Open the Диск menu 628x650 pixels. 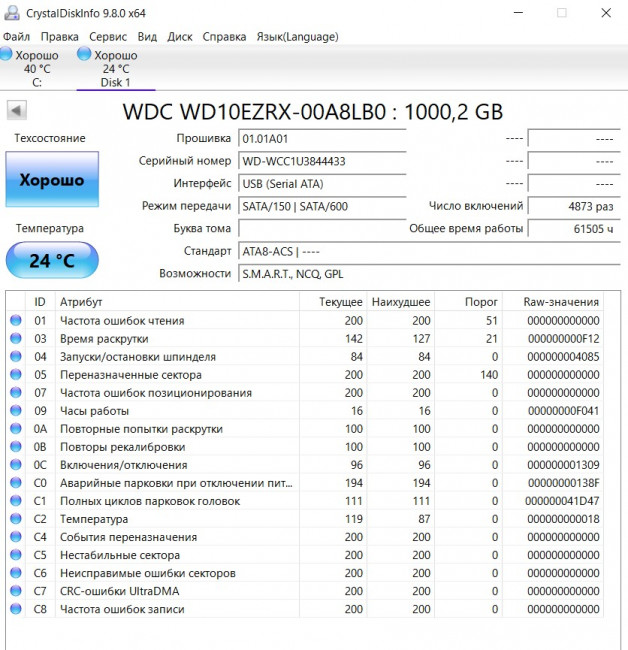(x=179, y=37)
